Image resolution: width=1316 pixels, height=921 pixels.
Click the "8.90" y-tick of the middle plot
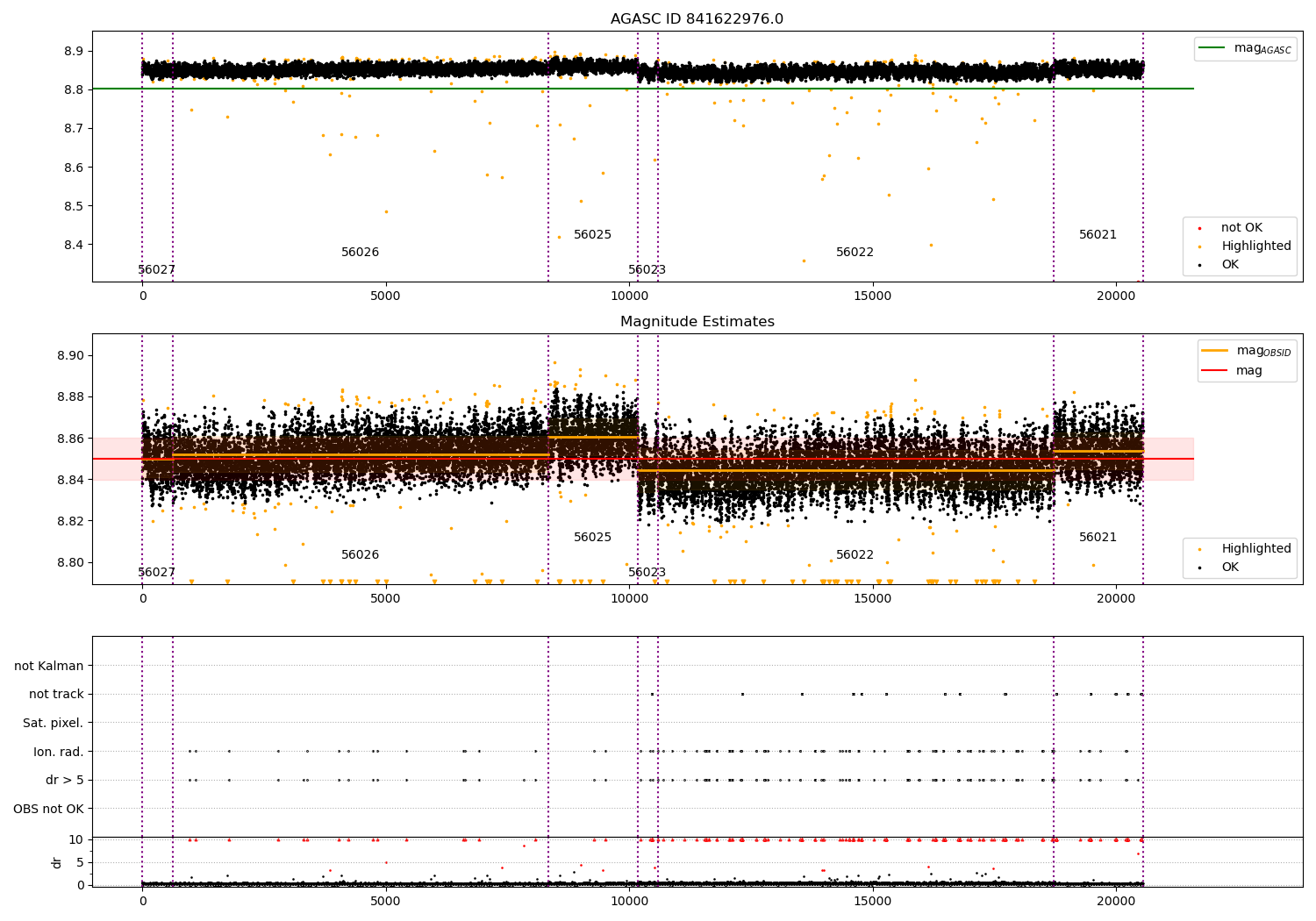[70, 355]
